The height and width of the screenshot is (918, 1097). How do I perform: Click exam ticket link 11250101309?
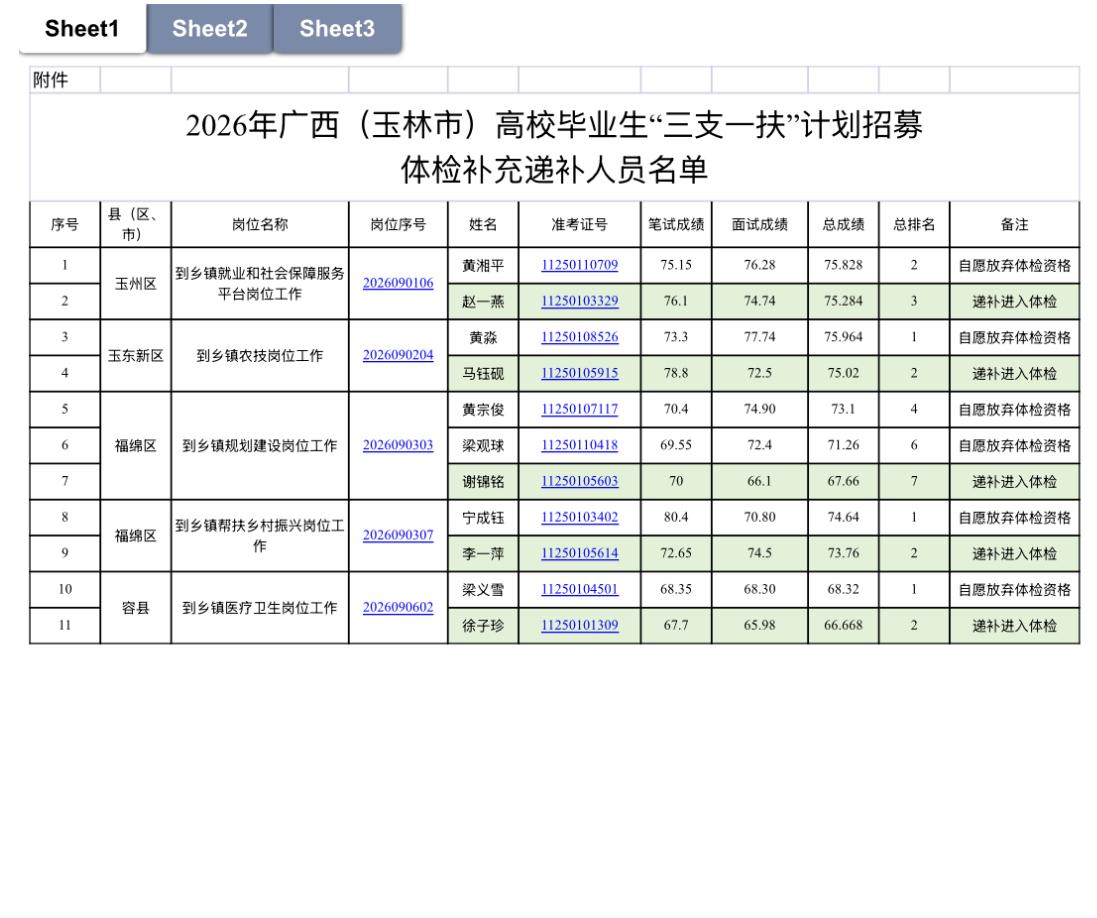(x=579, y=626)
